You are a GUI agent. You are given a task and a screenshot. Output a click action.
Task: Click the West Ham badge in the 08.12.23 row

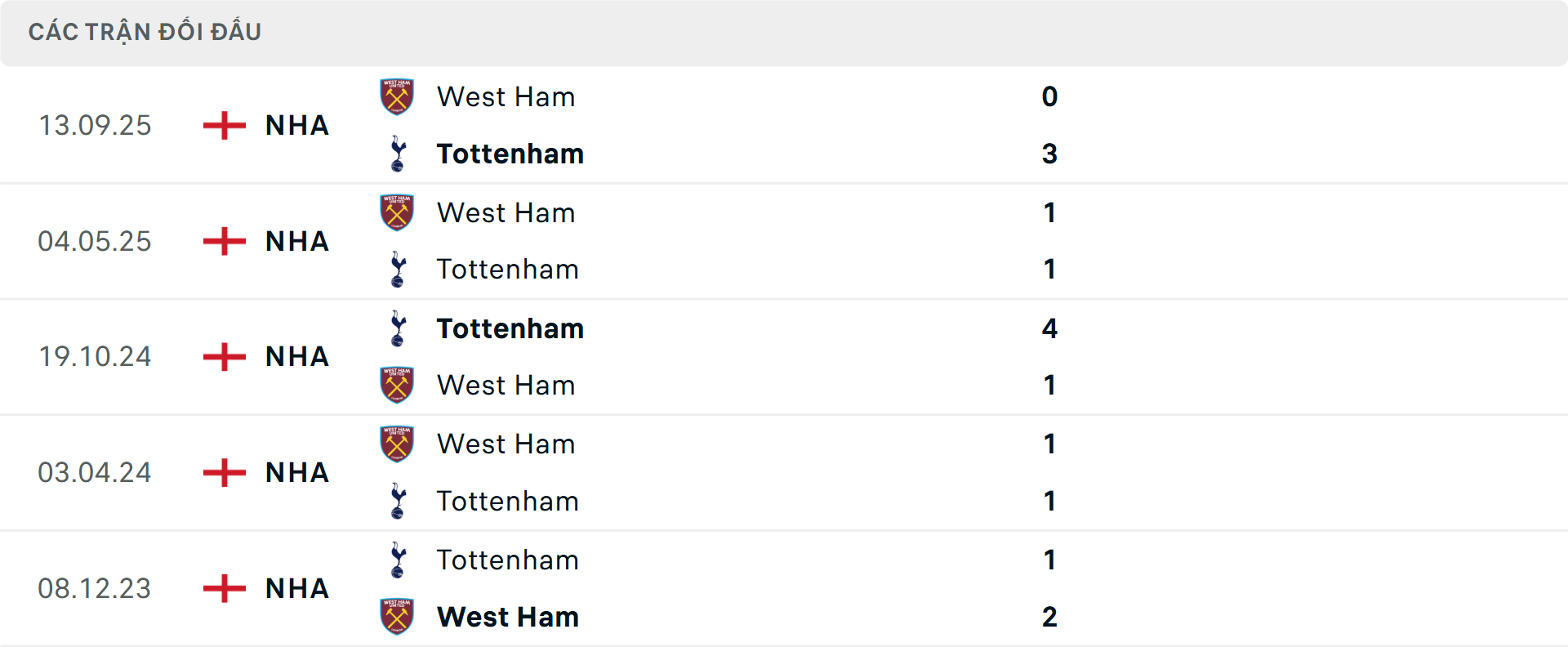pos(397,617)
